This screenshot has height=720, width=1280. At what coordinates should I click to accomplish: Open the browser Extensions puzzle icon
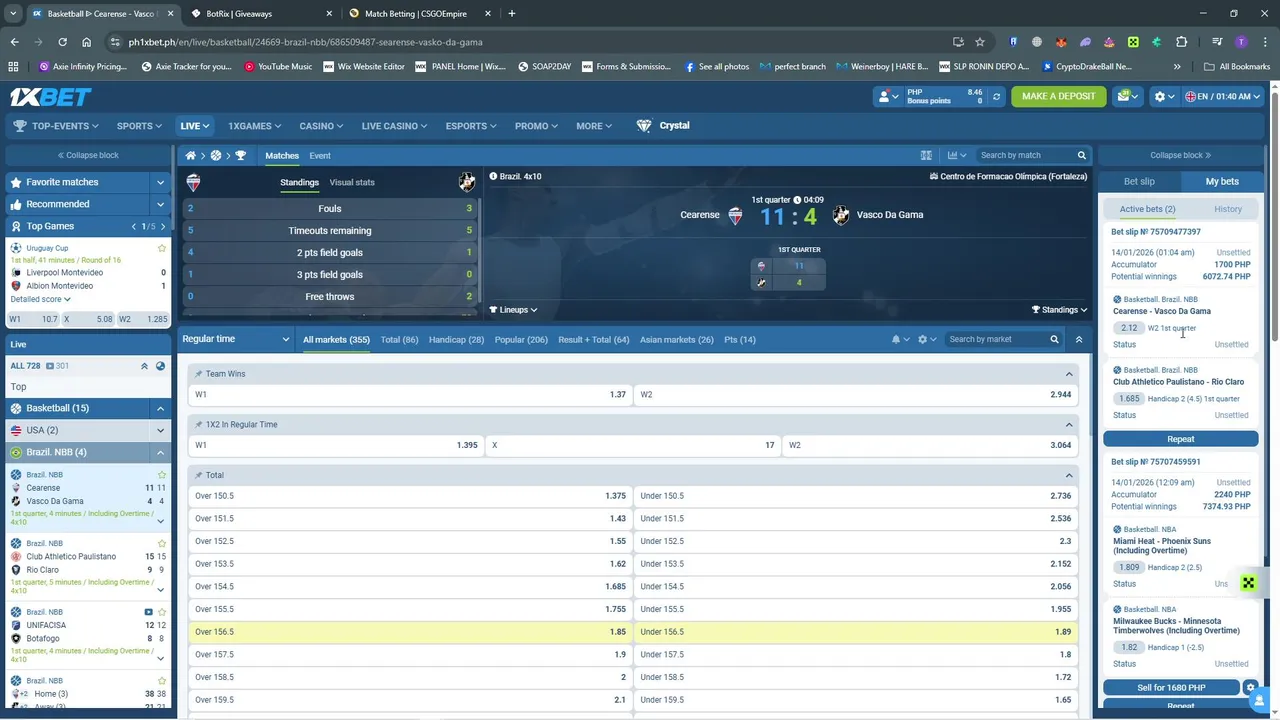(x=1181, y=42)
